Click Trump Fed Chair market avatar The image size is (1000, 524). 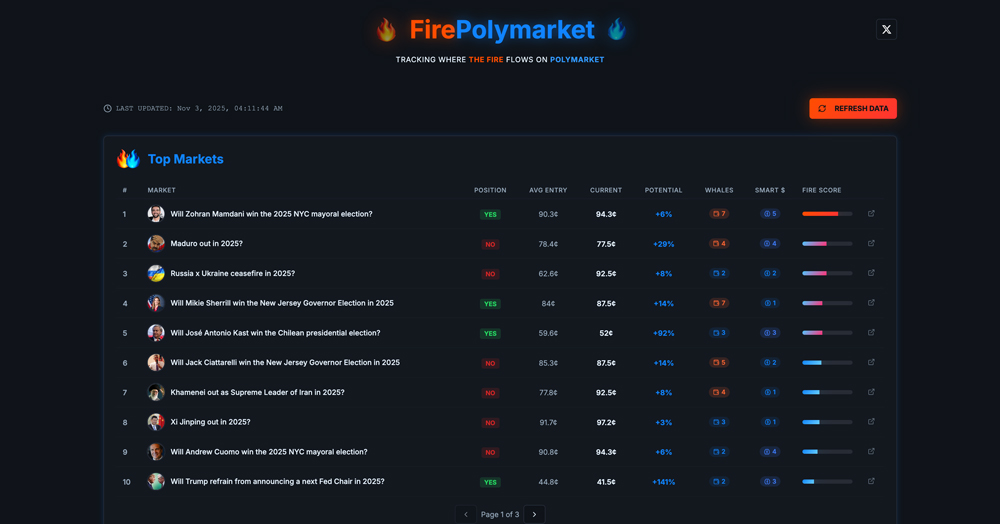coord(156,481)
